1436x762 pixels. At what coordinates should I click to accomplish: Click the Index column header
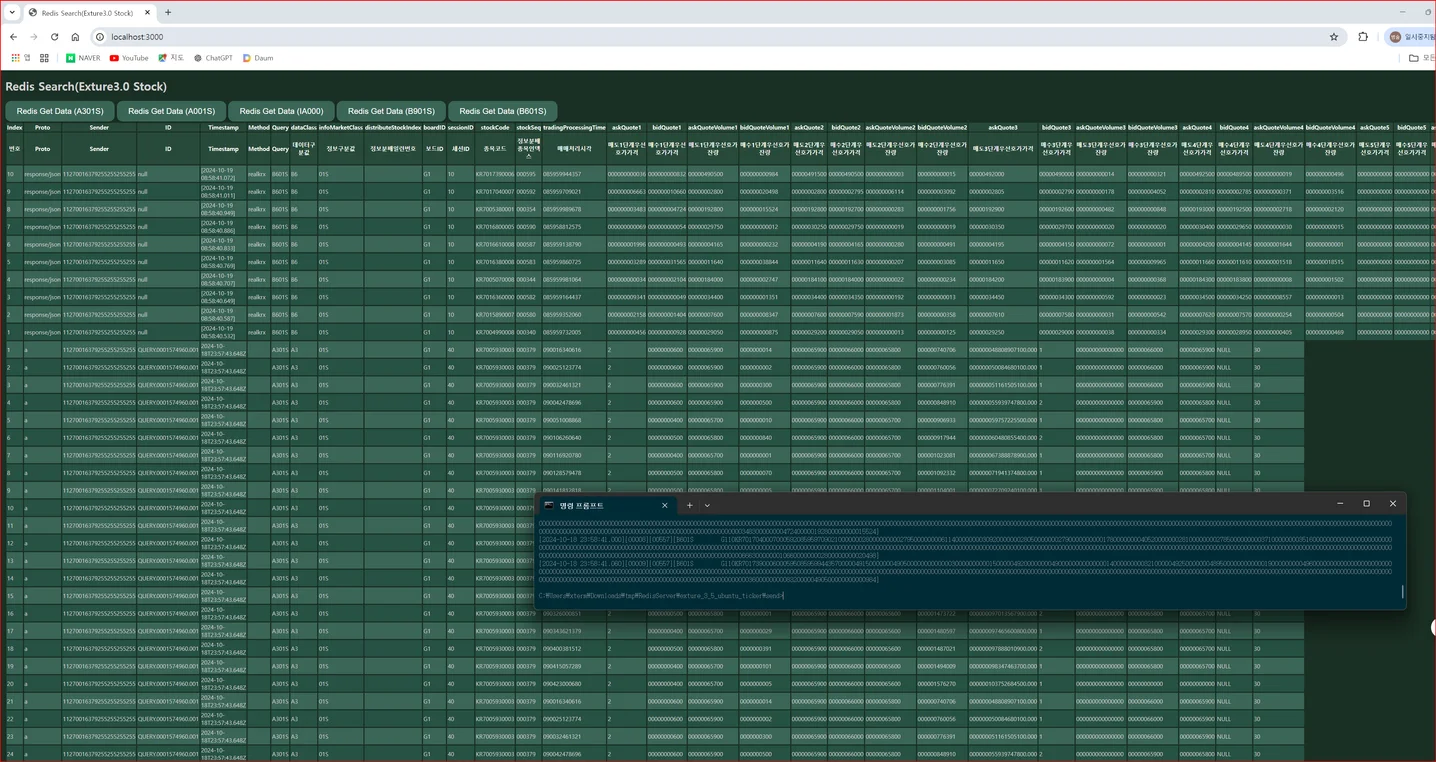pyautogui.click(x=14, y=128)
